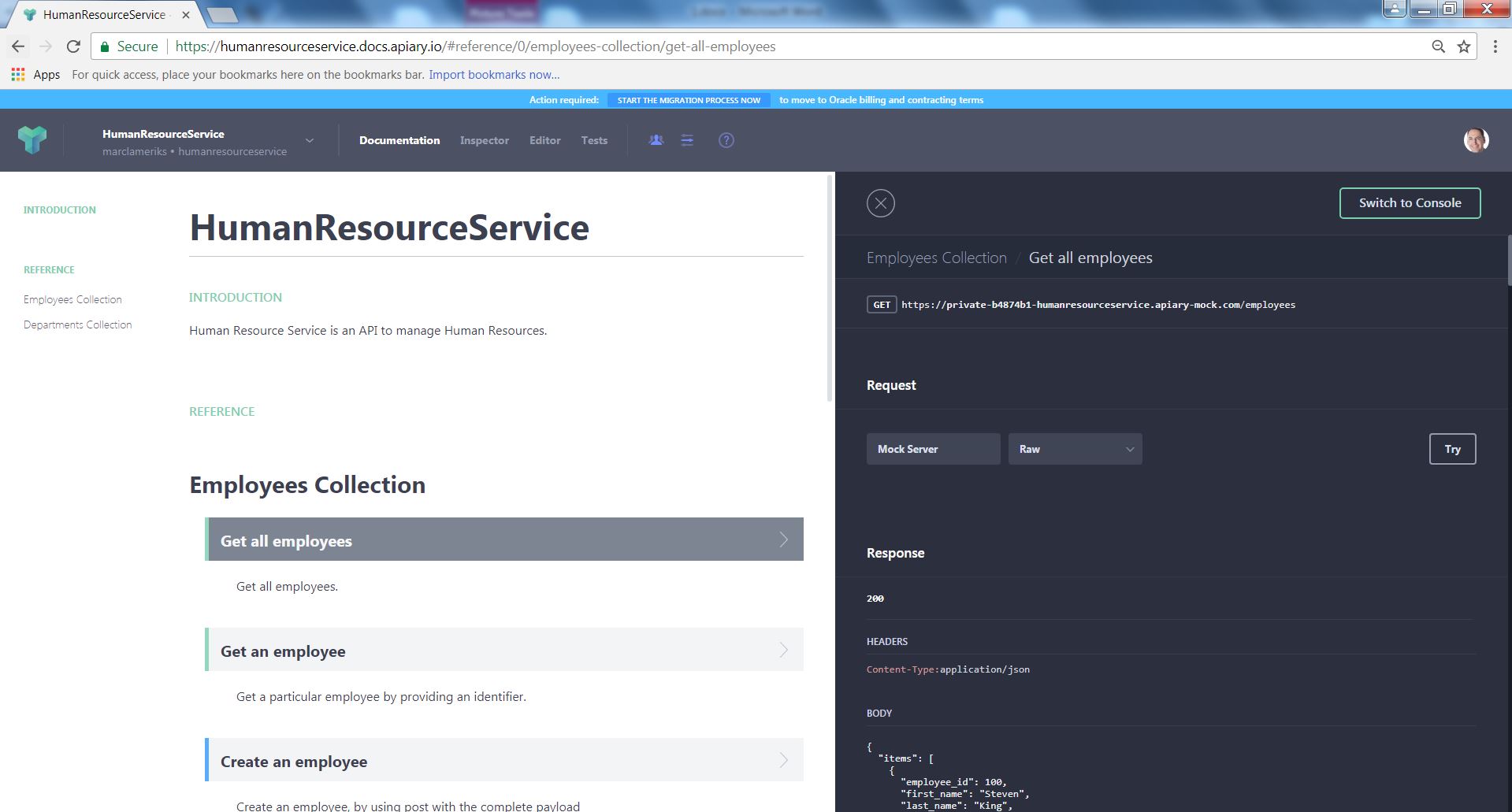Reload the page in browser
The width and height of the screenshot is (1512, 812).
tap(73, 46)
